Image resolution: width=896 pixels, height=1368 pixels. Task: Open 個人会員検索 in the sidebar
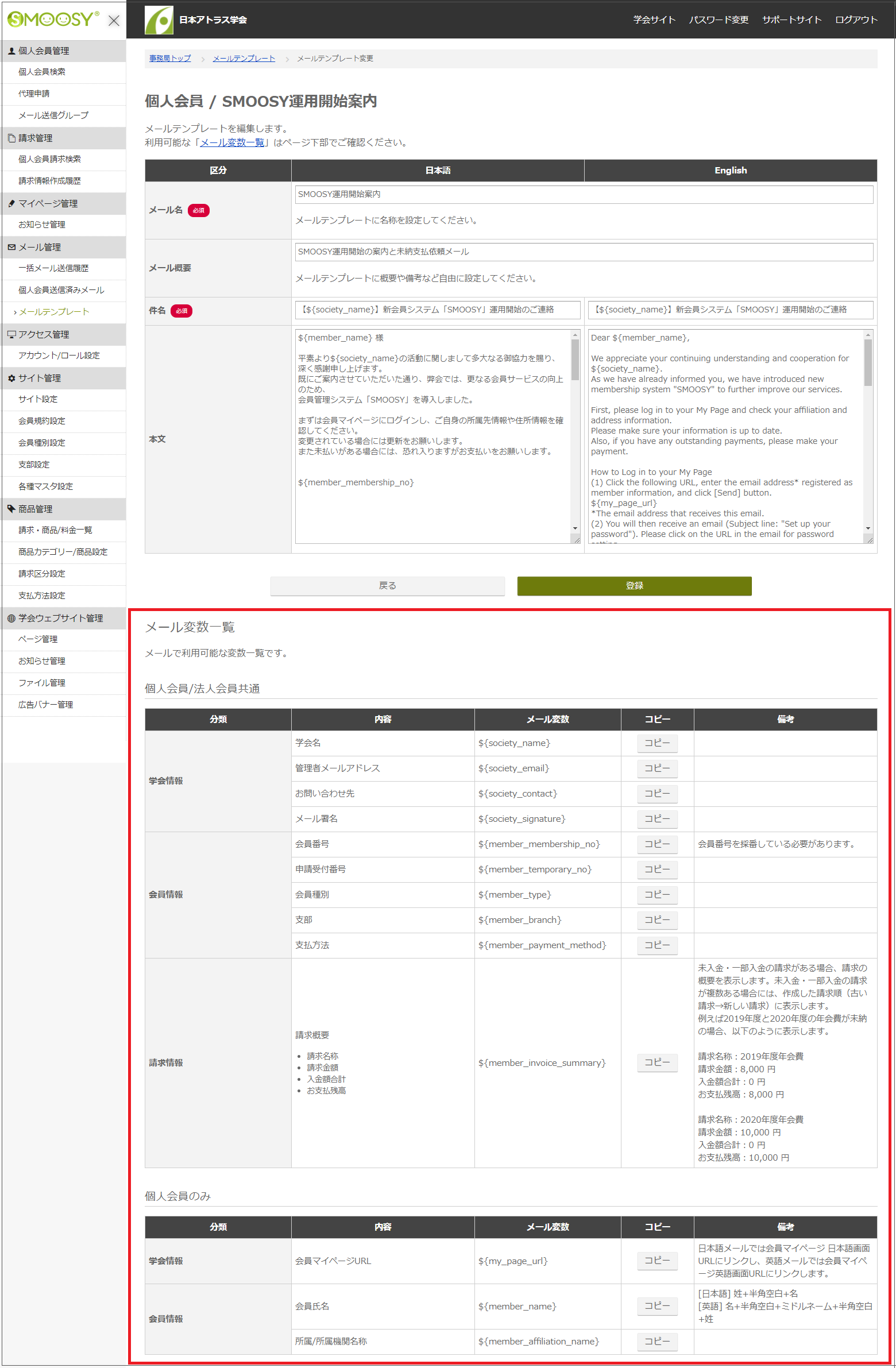pos(42,72)
